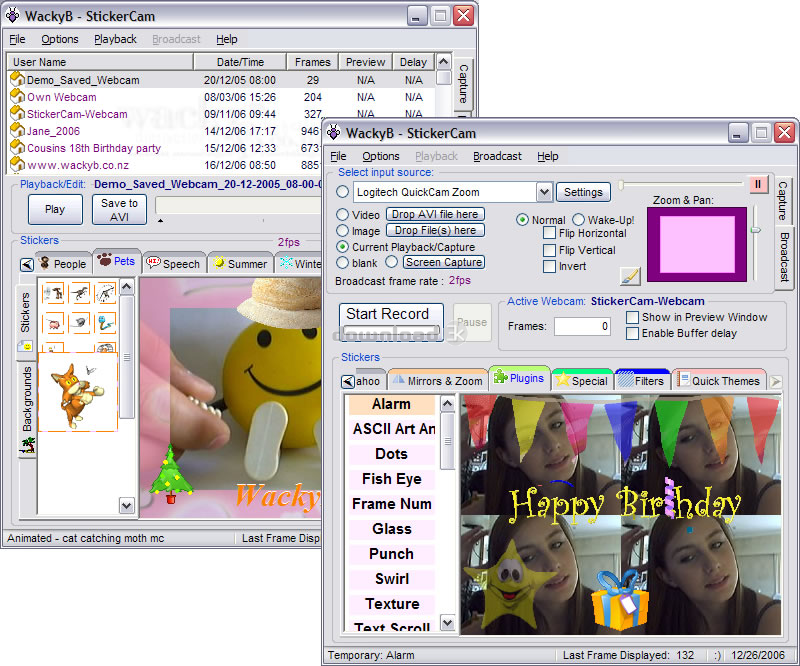800x666 pixels.
Task: Click the folder icon beside Own Webcam
Action: point(18,96)
